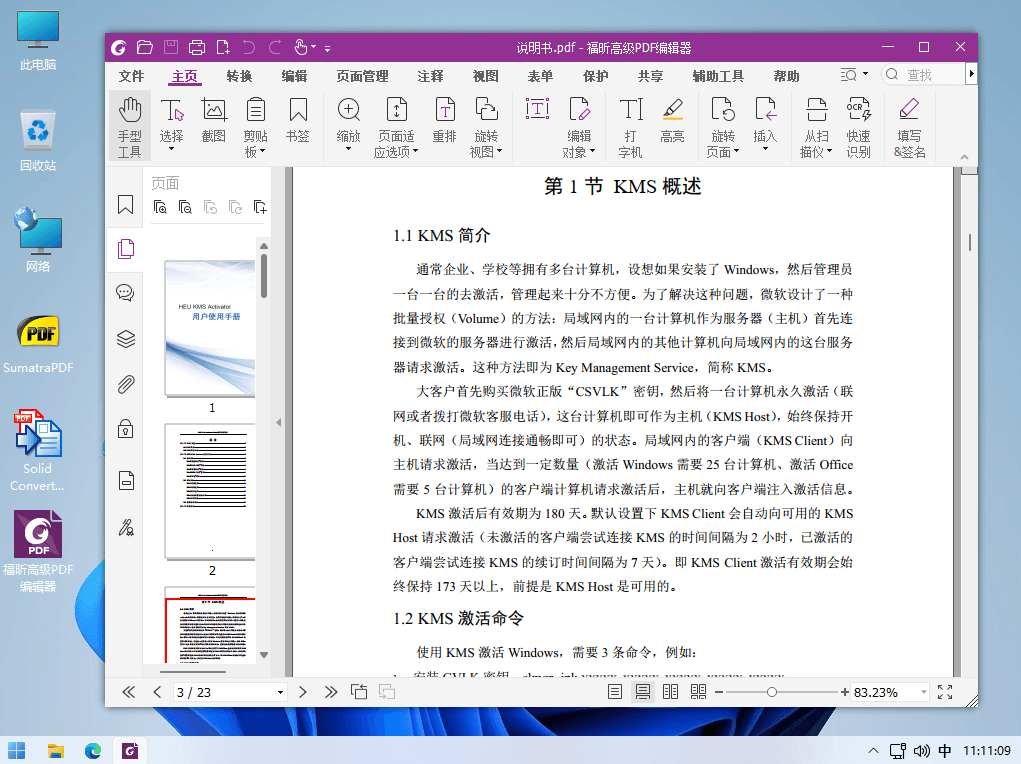Open the zoom percentage dropdown

click(x=923, y=692)
